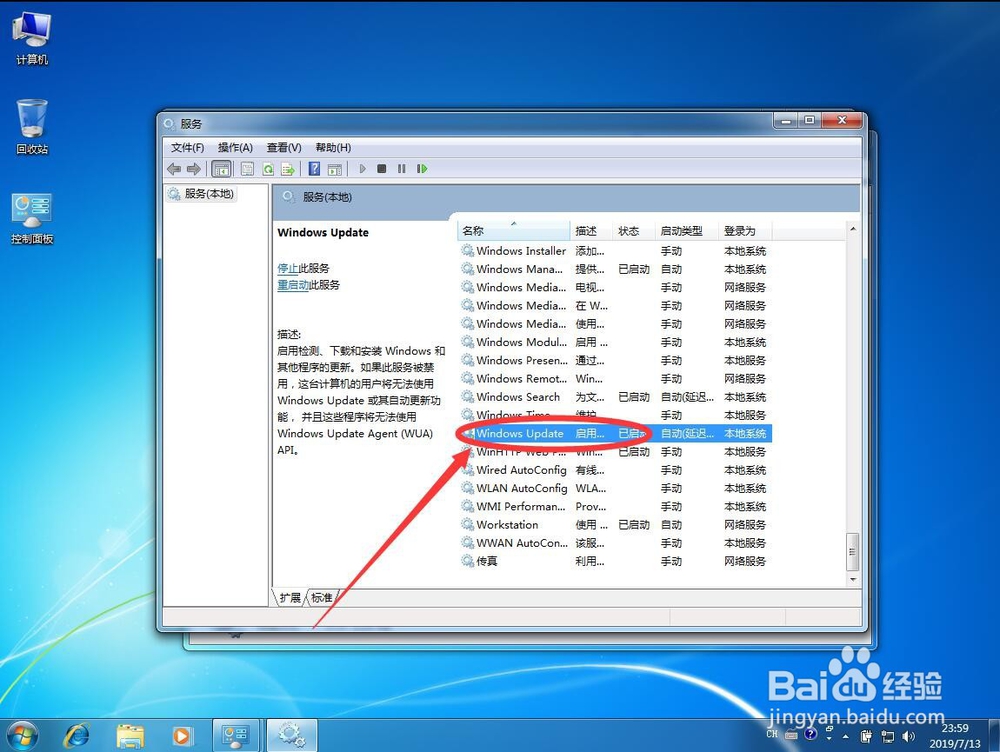
Task: Open the Windows Start menu orb
Action: coord(23,735)
